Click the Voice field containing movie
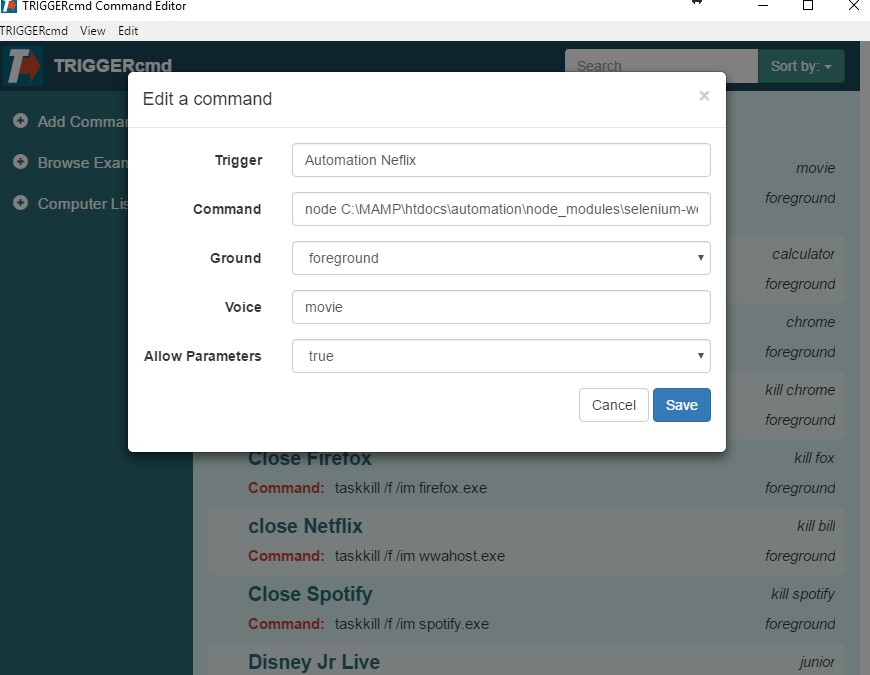 501,307
